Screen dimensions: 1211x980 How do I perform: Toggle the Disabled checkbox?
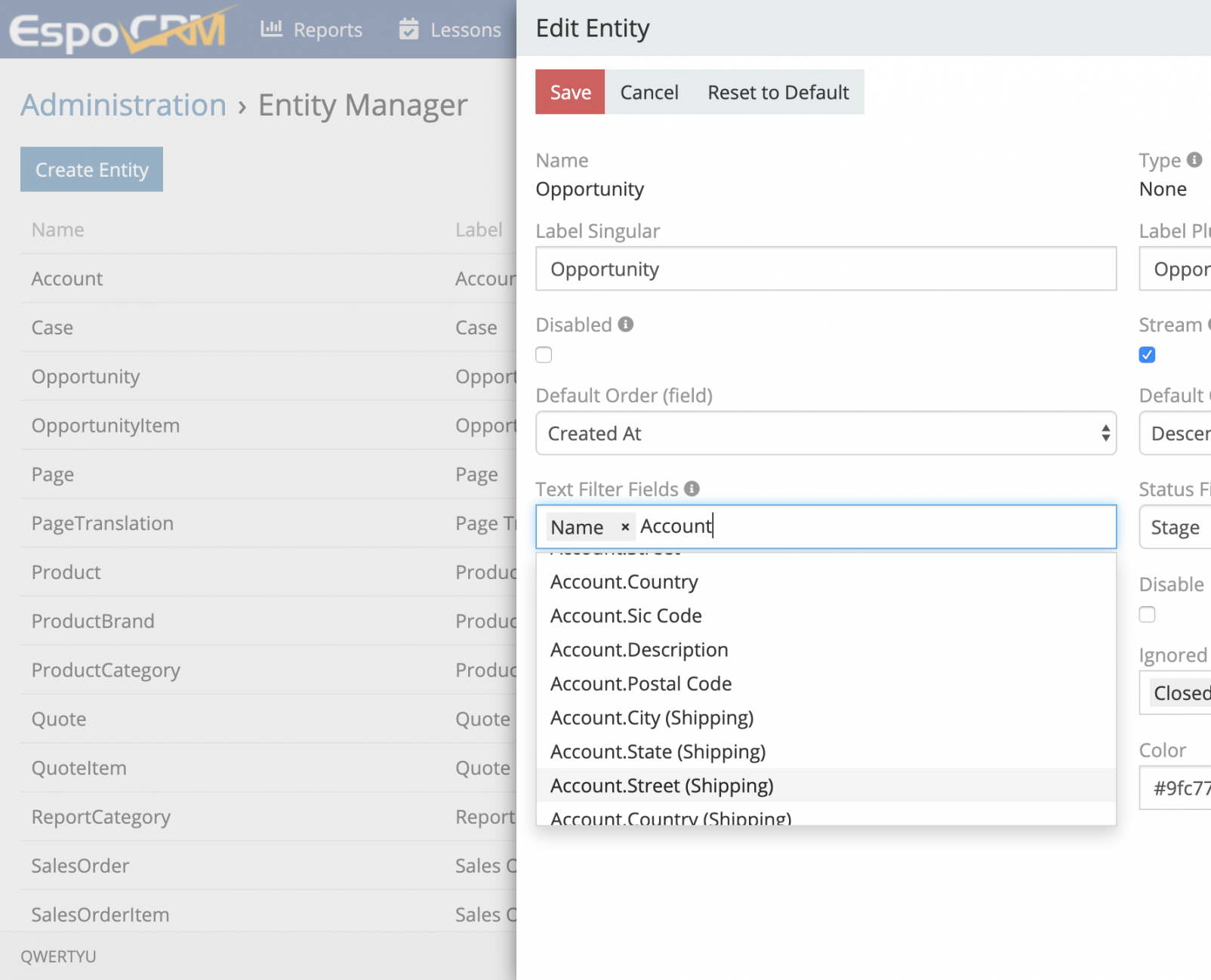544,355
